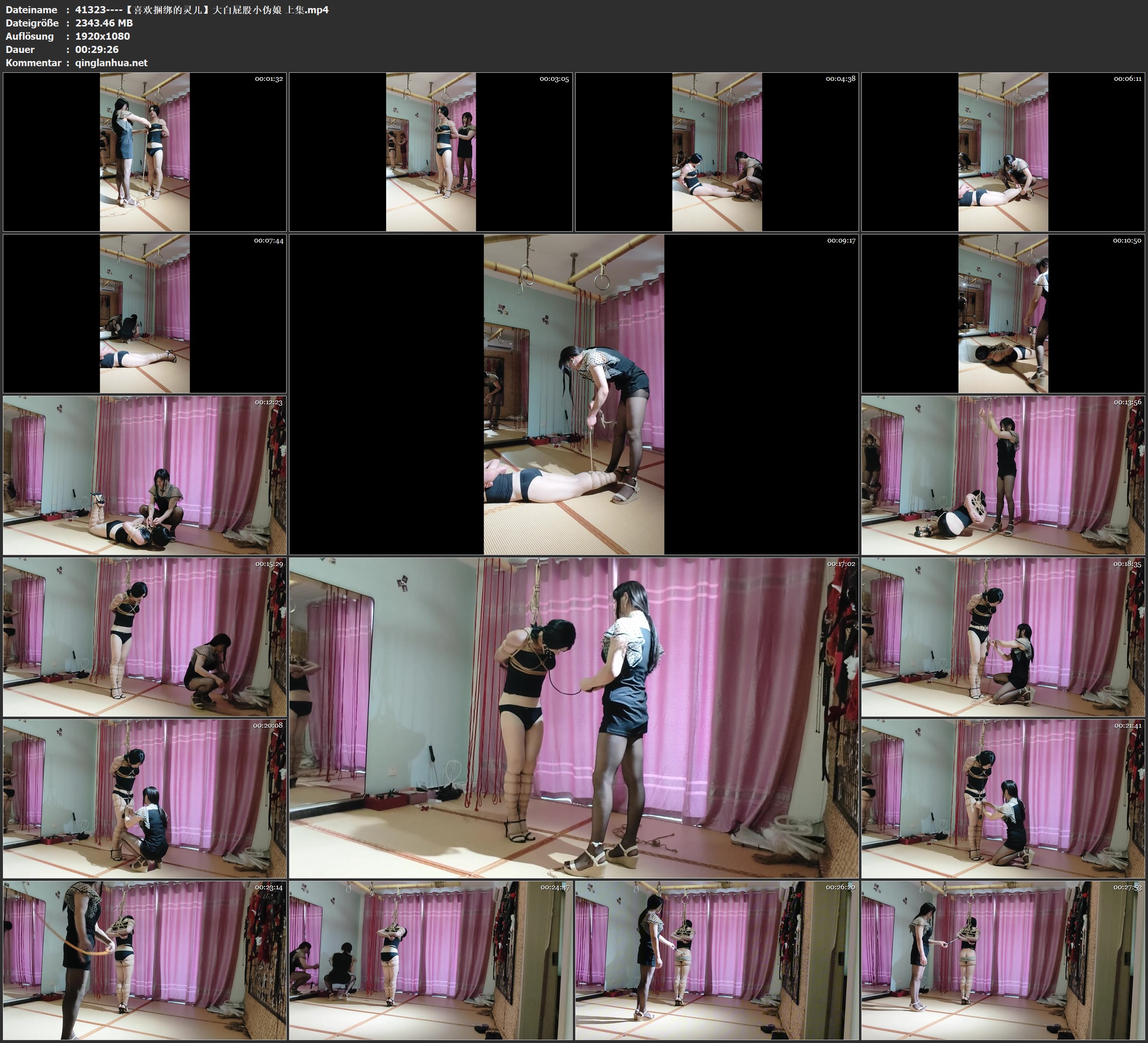Open the frame marked 00:04:38
This screenshot has height=1043, width=1148.
(x=717, y=152)
